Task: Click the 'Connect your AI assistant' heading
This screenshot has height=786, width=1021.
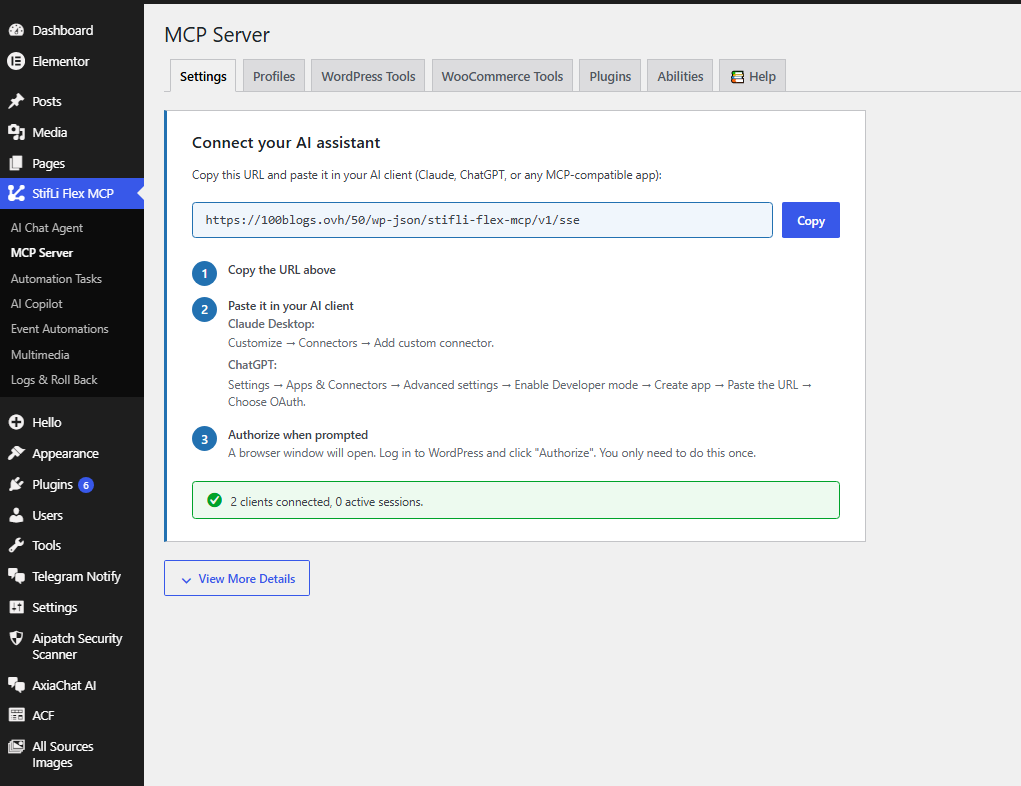Action: [286, 143]
